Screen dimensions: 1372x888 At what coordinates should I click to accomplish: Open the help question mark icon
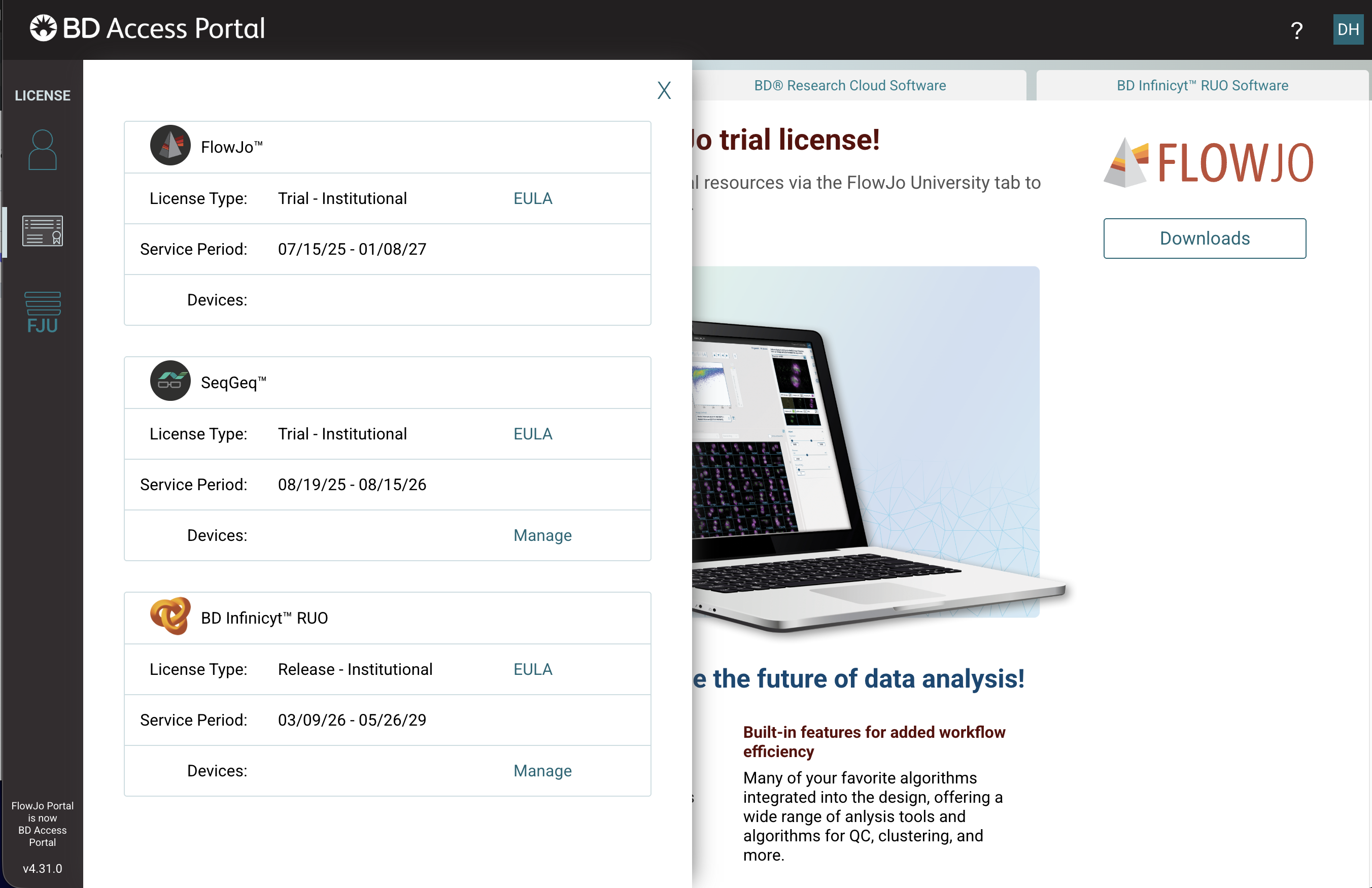(x=1296, y=30)
